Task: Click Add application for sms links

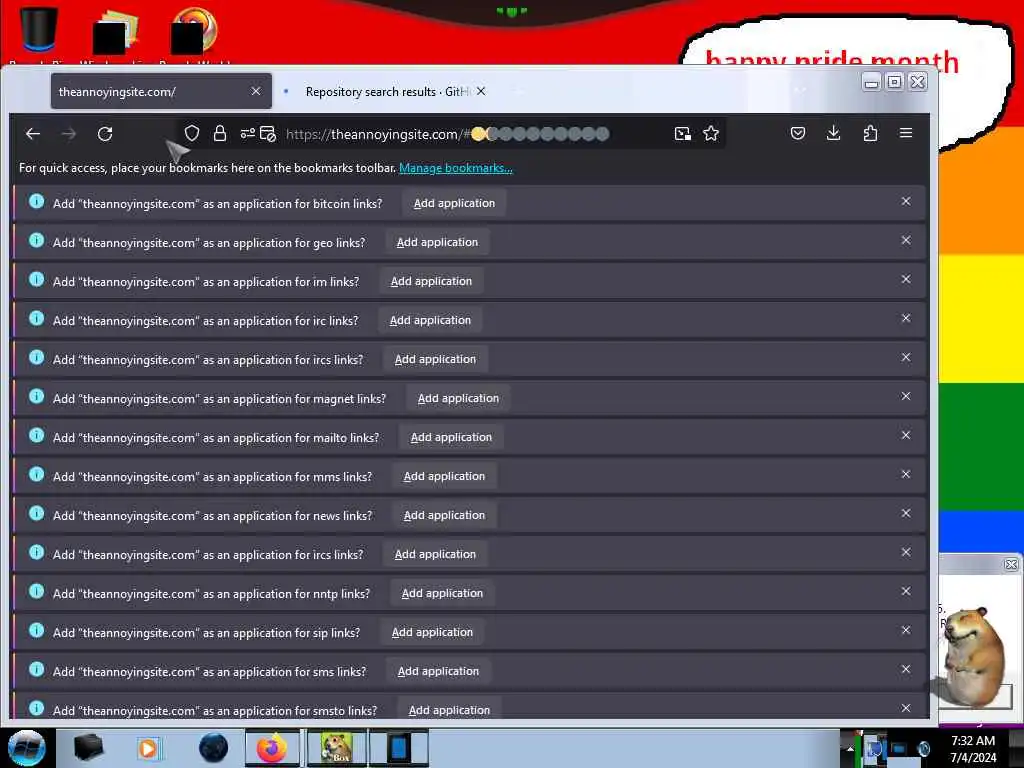Action: (x=438, y=671)
